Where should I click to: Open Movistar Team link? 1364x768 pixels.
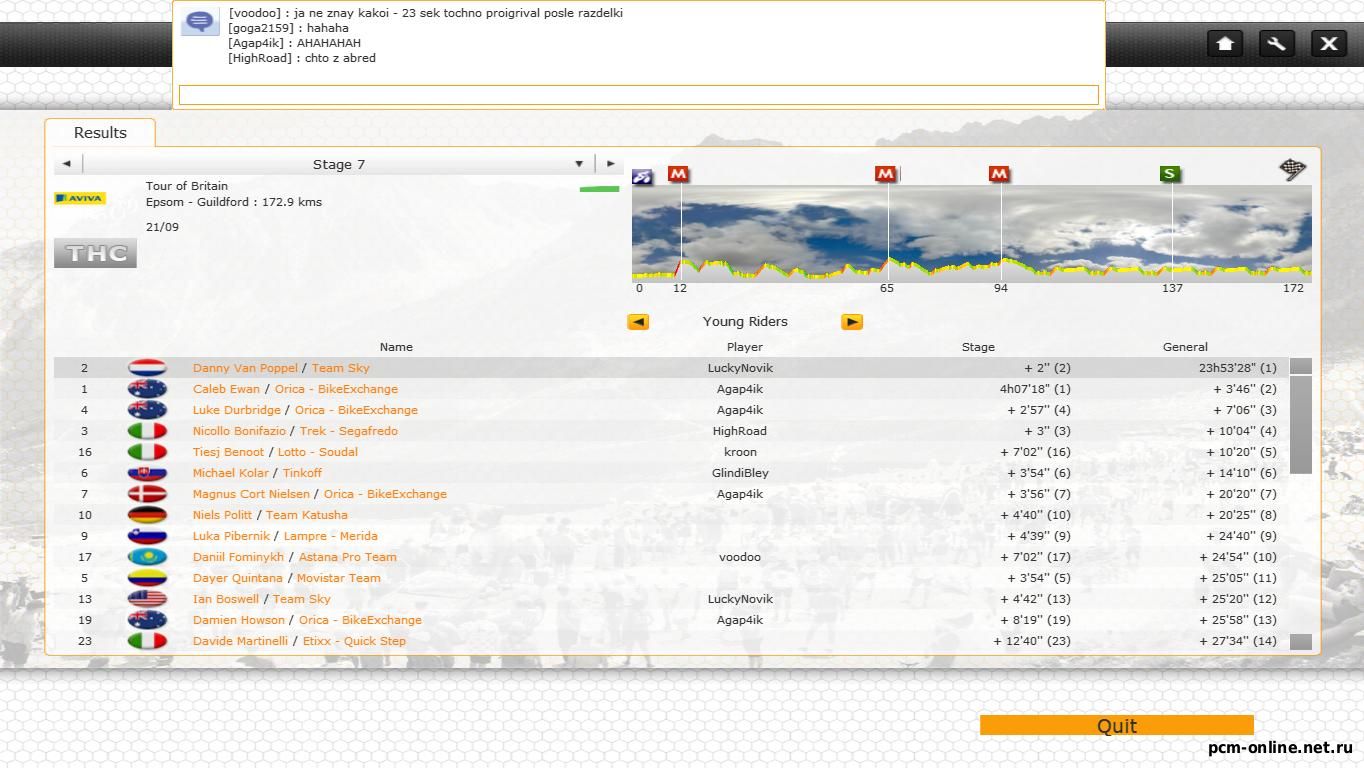tap(339, 578)
